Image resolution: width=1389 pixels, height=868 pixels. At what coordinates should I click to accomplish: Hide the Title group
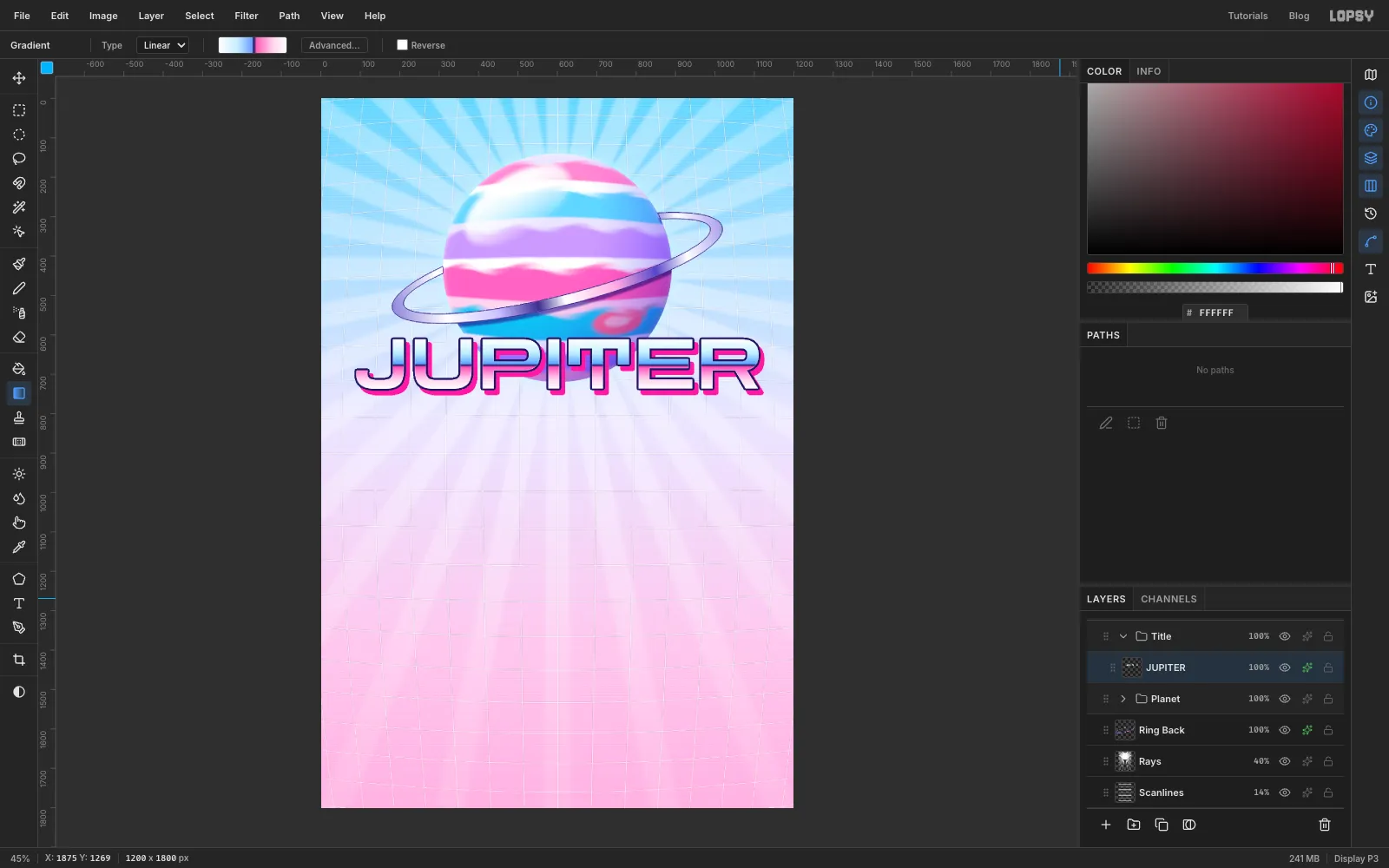1285,636
